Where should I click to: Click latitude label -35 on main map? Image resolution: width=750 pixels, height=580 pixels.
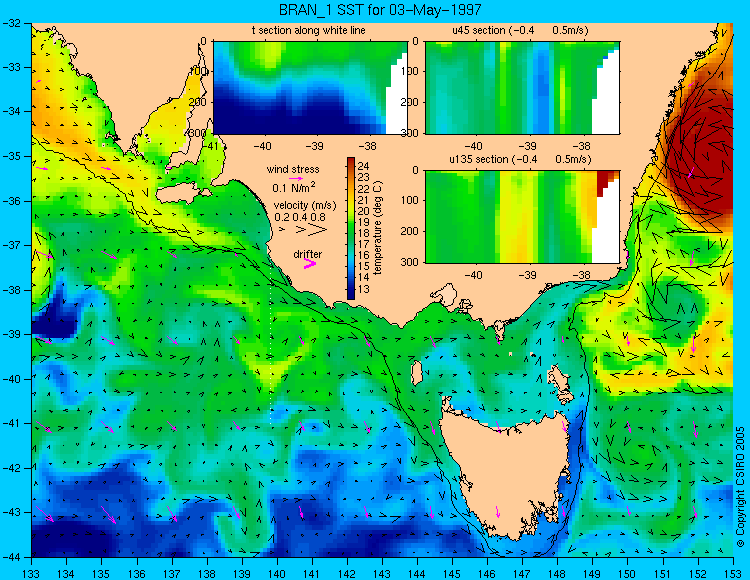click(13, 156)
